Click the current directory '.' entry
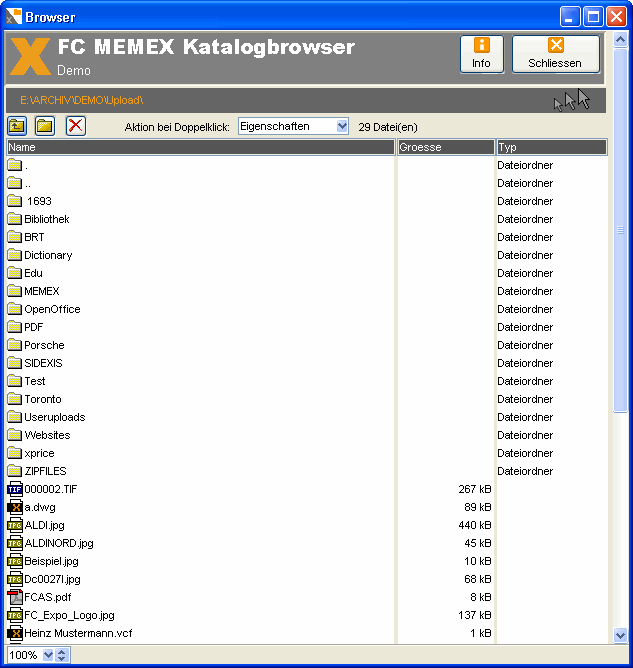 coord(26,165)
